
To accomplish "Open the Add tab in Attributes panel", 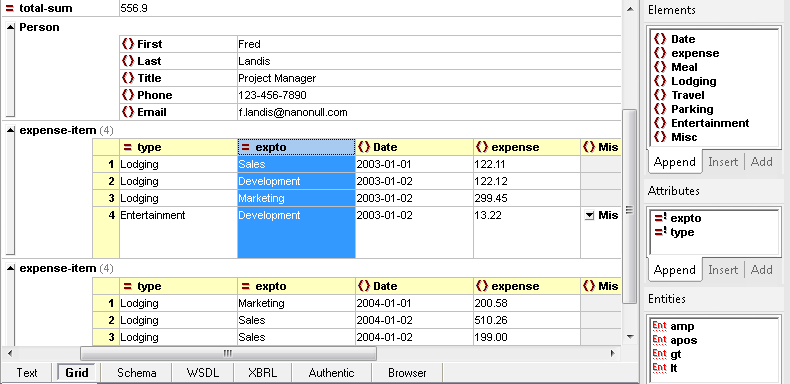I will pos(761,270).
